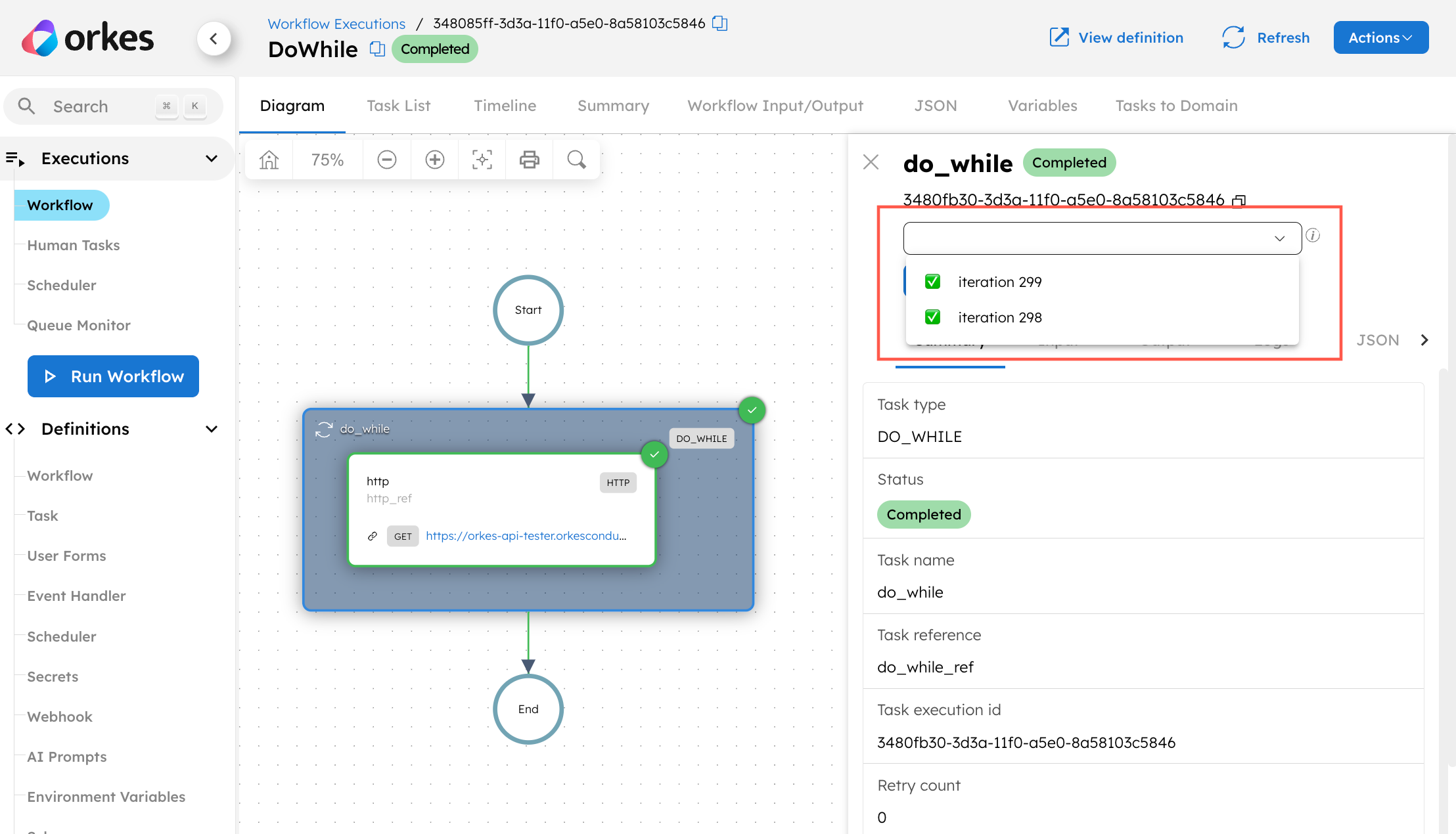Collapse the Definitions section
The width and height of the screenshot is (1456, 834).
[x=211, y=428]
